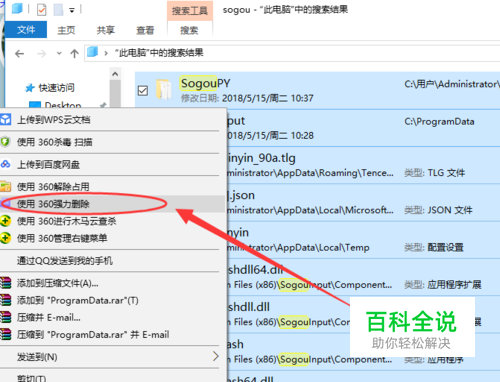Image resolution: width=500 pixels, height=382 pixels.
Task: Select the .json file result row
Action: 364,203
